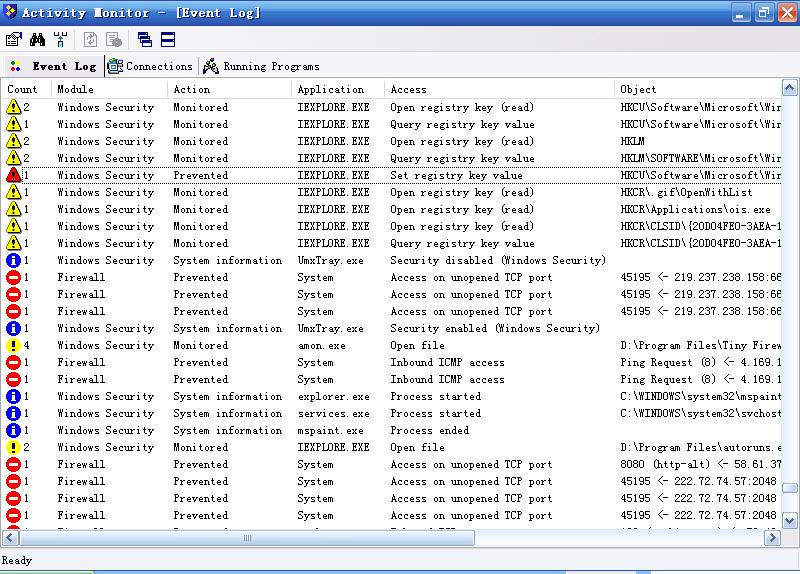The width and height of the screenshot is (800, 574).
Task: Click the 'D:\Program Files\Tiny Firew' object cell
Action: (700, 345)
